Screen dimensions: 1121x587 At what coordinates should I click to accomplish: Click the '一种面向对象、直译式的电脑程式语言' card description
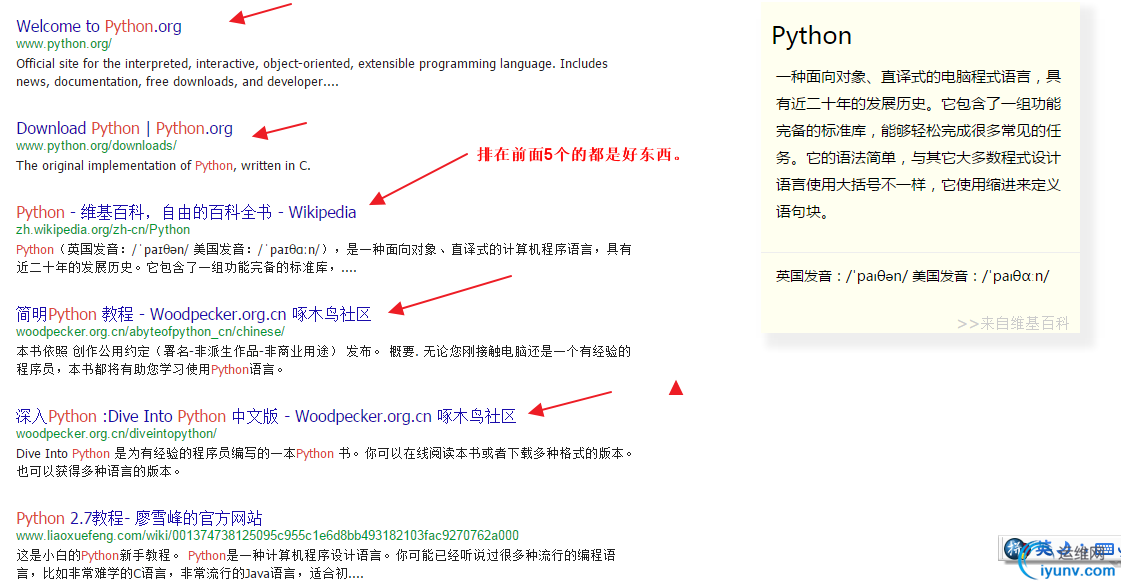tap(919, 144)
